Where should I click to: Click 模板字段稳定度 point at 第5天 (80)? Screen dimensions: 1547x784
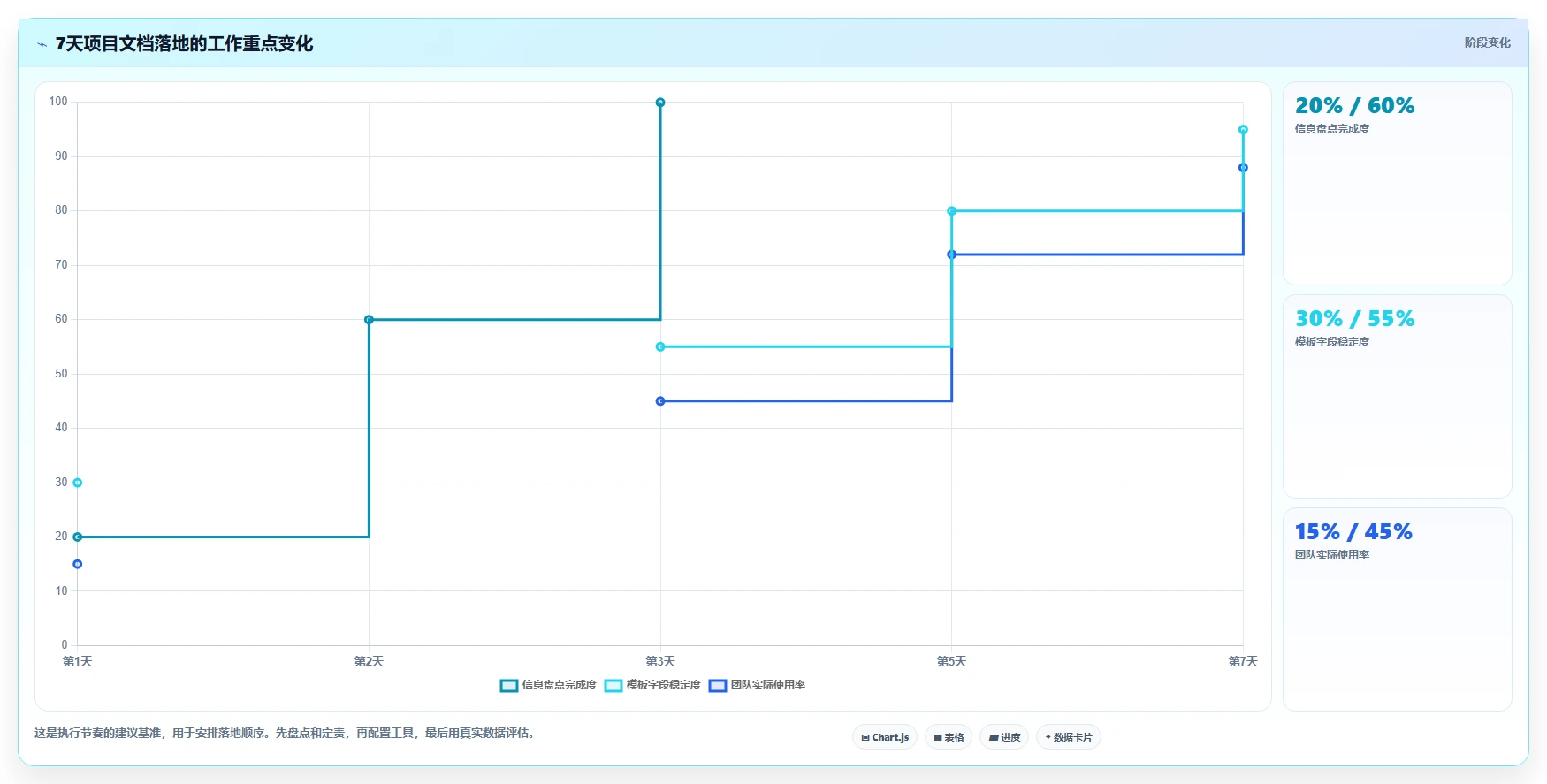point(952,211)
